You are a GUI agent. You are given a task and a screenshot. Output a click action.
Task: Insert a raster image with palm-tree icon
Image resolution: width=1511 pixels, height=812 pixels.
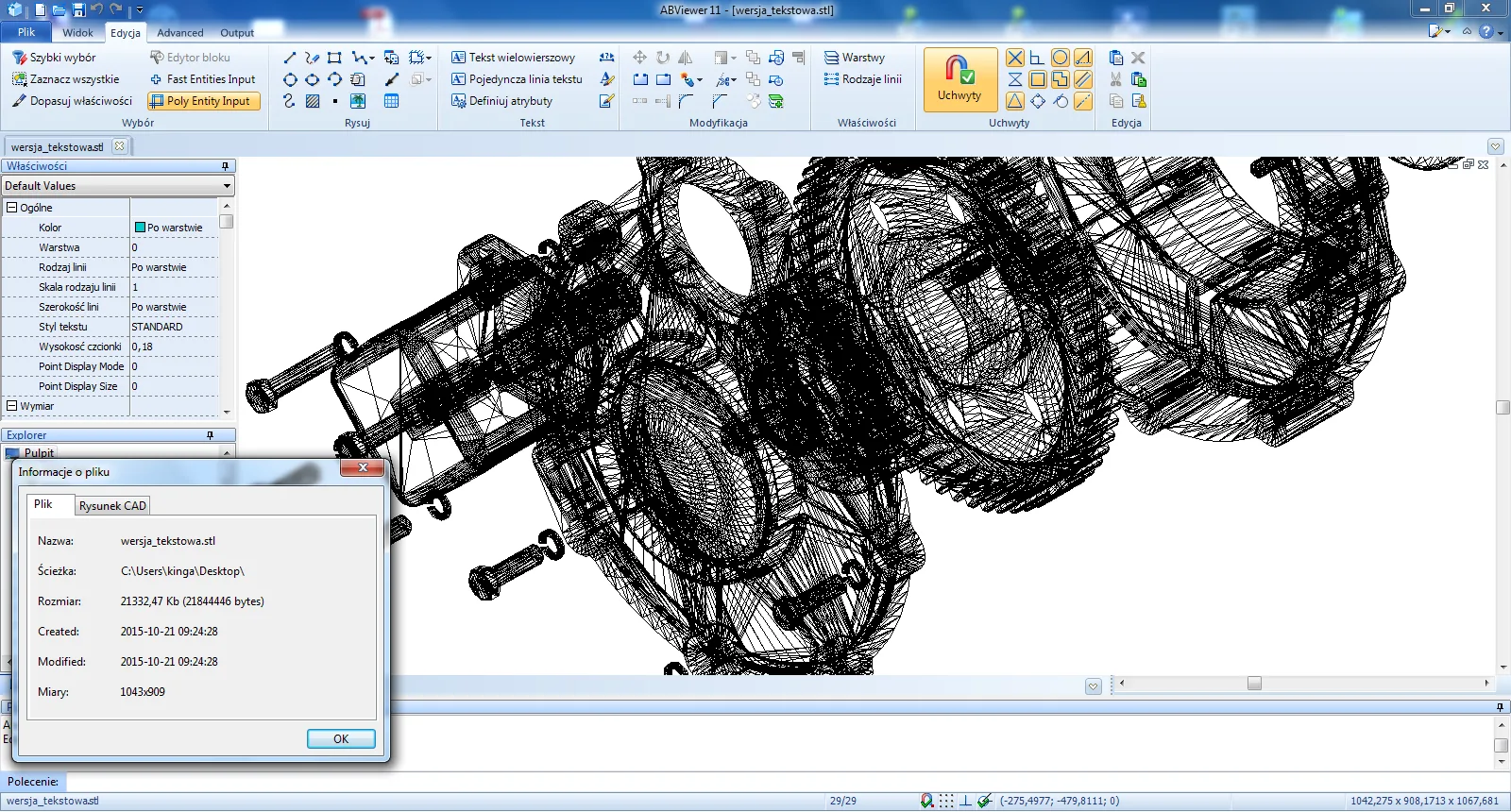(x=358, y=101)
